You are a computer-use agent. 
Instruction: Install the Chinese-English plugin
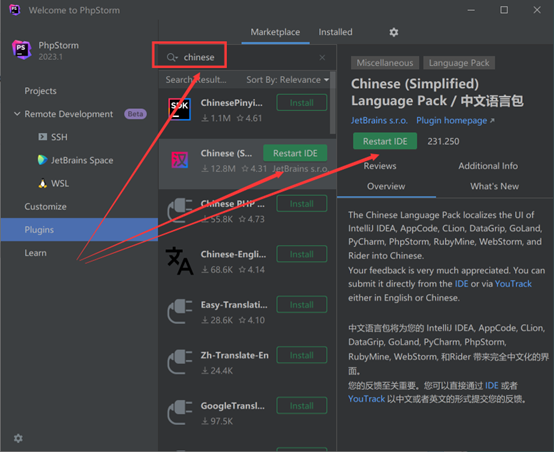pos(302,254)
